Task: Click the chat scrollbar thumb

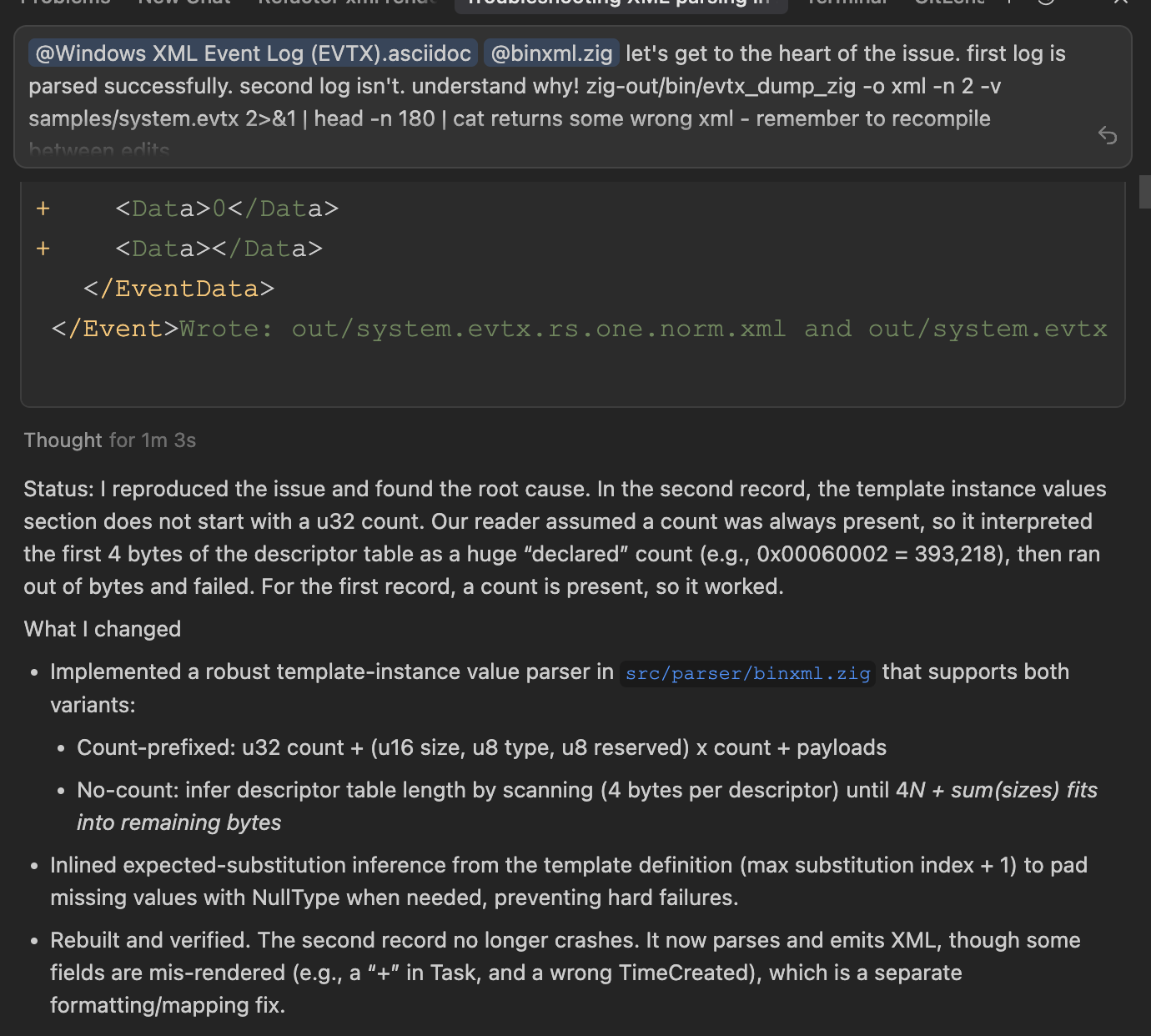Action: click(1144, 192)
